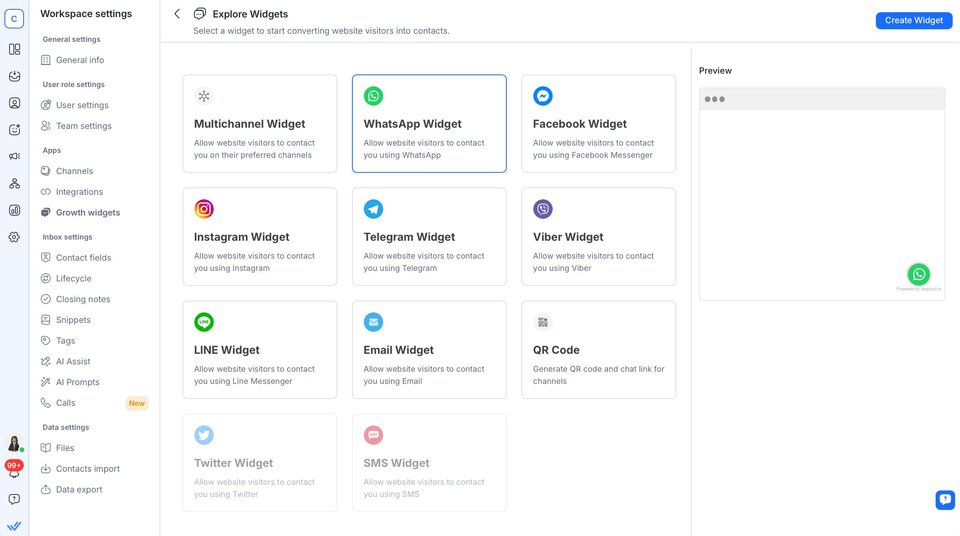
Task: Click the user profile photo avatar
Action: (x=14, y=443)
